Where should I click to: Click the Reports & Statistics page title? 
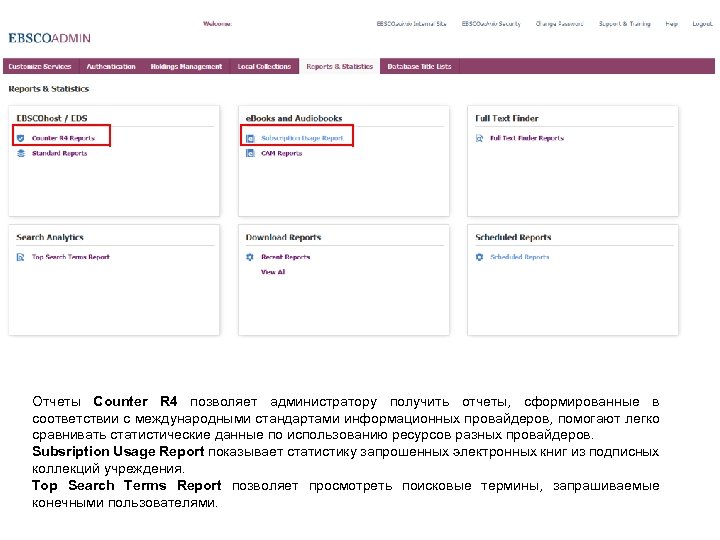pyautogui.click(x=49, y=89)
